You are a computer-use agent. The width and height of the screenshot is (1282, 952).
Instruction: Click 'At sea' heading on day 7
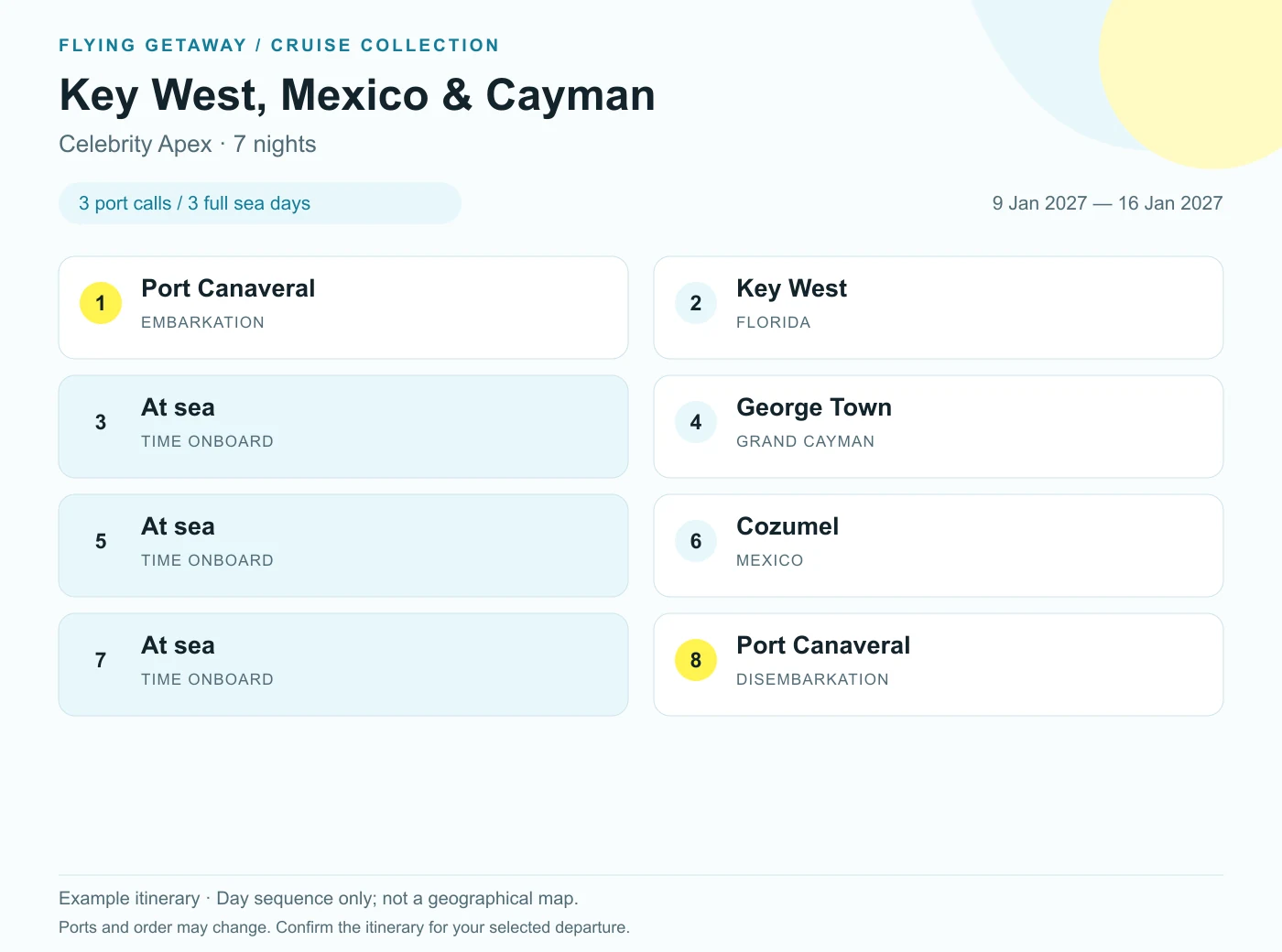[178, 645]
